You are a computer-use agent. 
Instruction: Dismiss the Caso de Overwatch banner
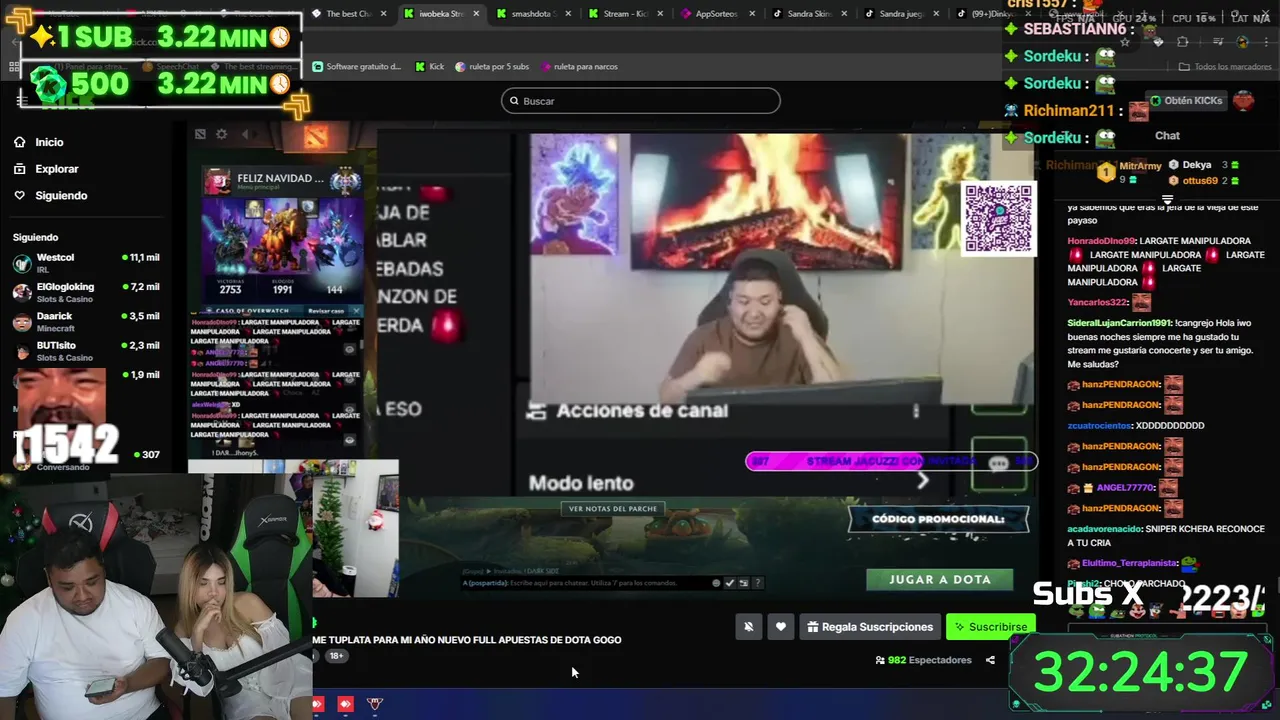(x=354, y=311)
